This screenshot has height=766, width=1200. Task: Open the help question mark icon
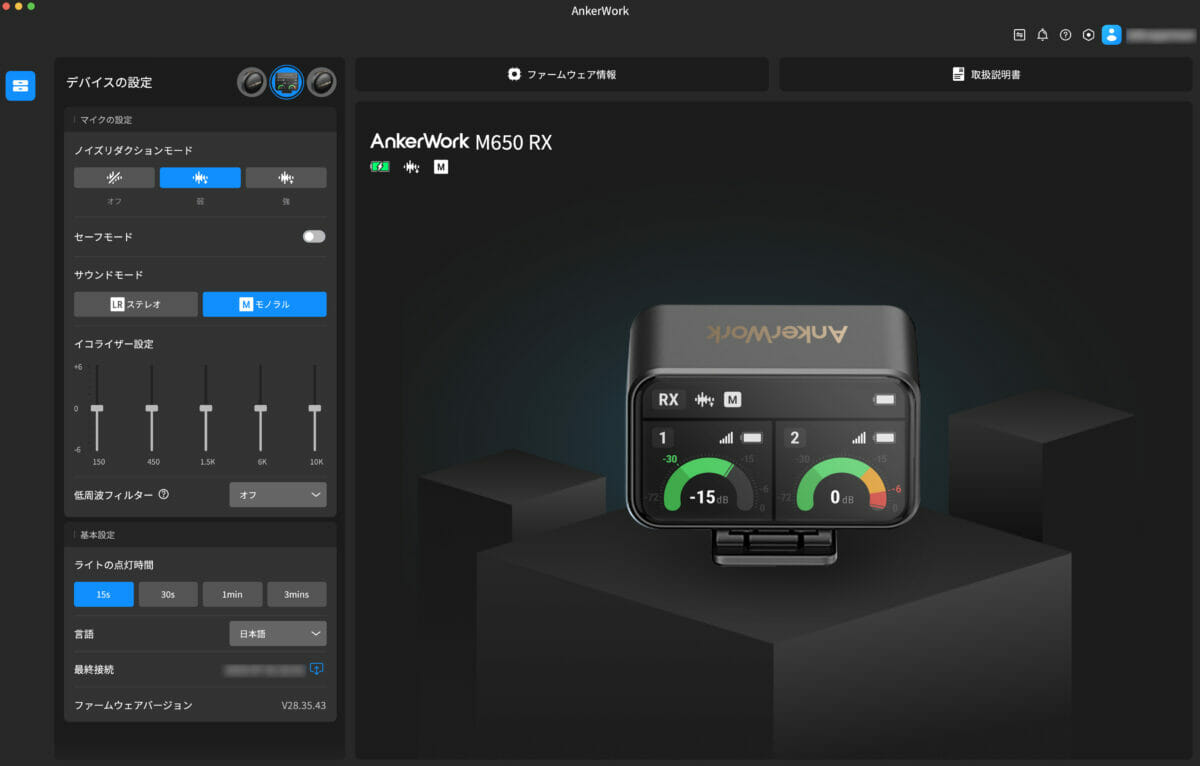(x=1065, y=35)
